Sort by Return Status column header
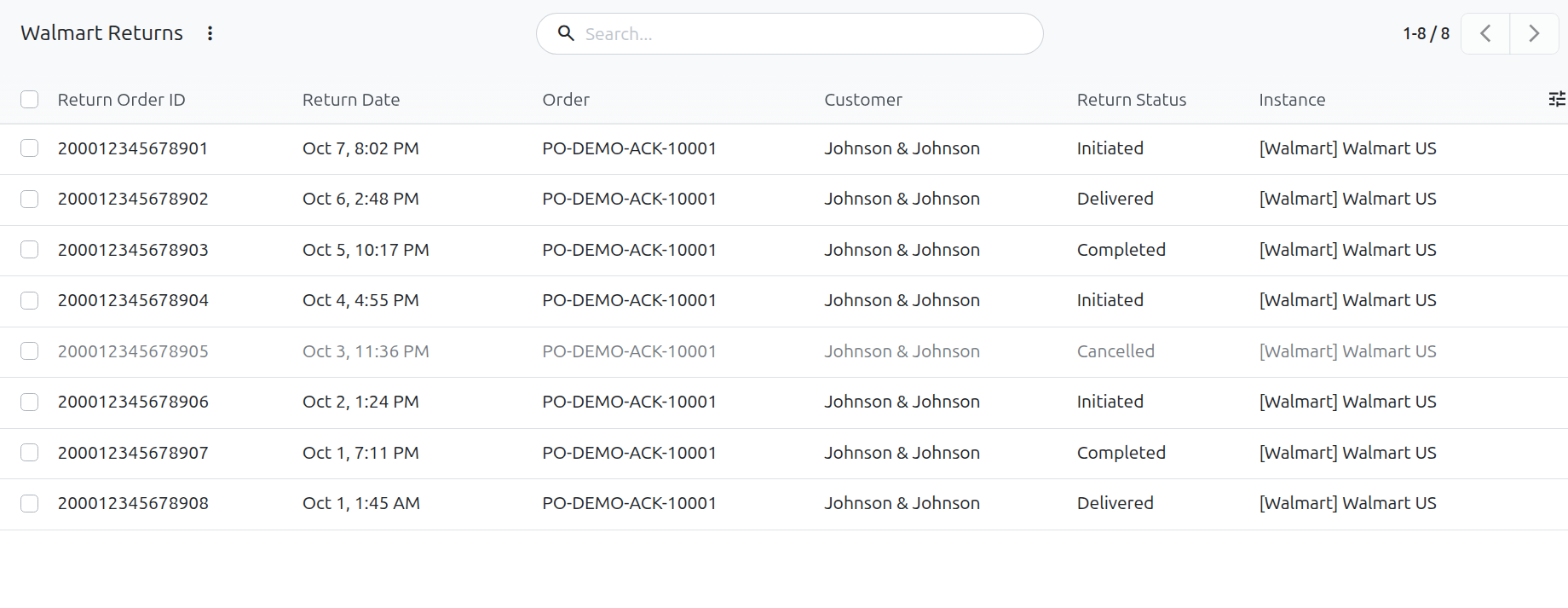The image size is (1568, 608). click(1132, 100)
